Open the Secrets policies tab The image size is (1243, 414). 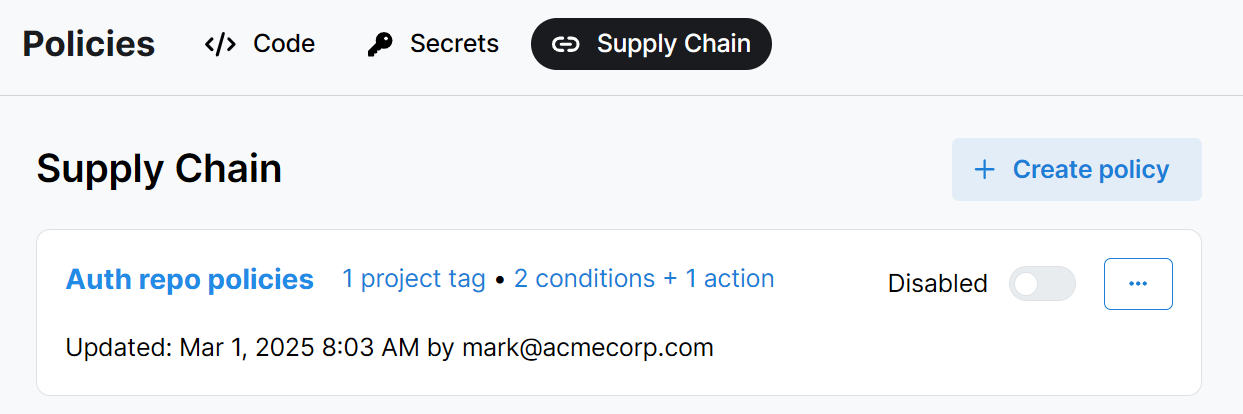454,44
